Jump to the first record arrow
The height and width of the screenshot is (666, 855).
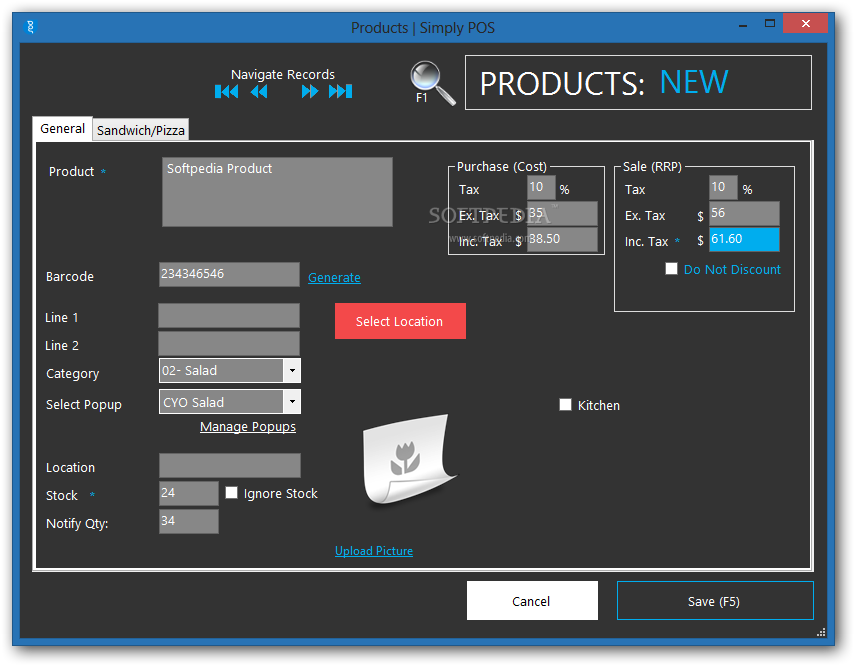(226, 92)
